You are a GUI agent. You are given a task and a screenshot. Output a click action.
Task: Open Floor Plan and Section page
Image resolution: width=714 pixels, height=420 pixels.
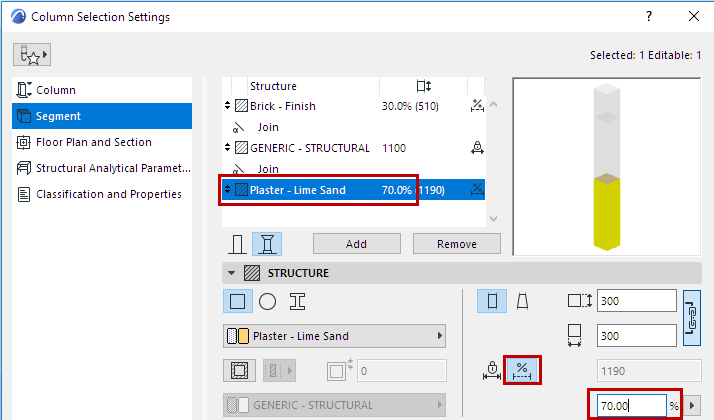click(x=94, y=142)
